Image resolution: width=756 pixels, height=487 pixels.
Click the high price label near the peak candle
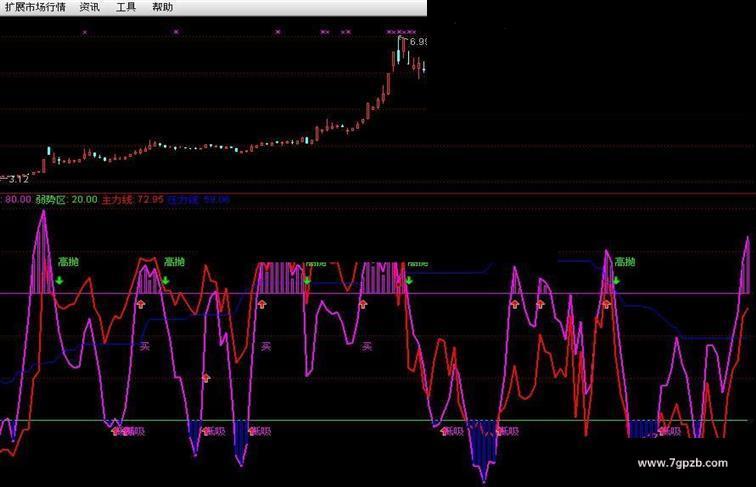(418, 42)
